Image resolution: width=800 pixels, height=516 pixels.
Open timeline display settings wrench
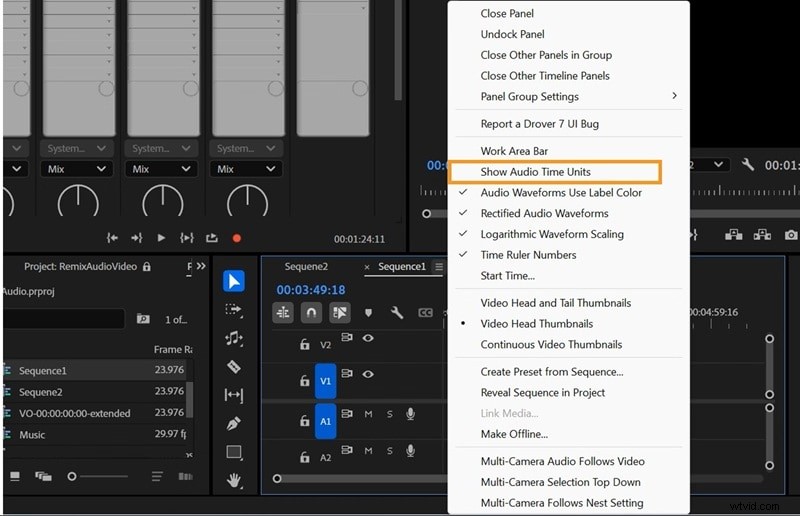pyautogui.click(x=396, y=312)
